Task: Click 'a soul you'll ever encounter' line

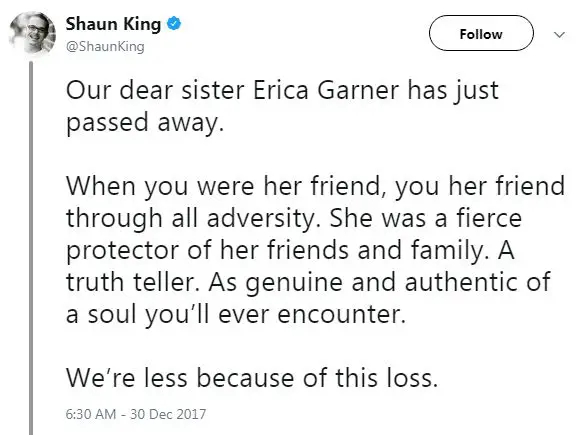Action: coord(235,314)
